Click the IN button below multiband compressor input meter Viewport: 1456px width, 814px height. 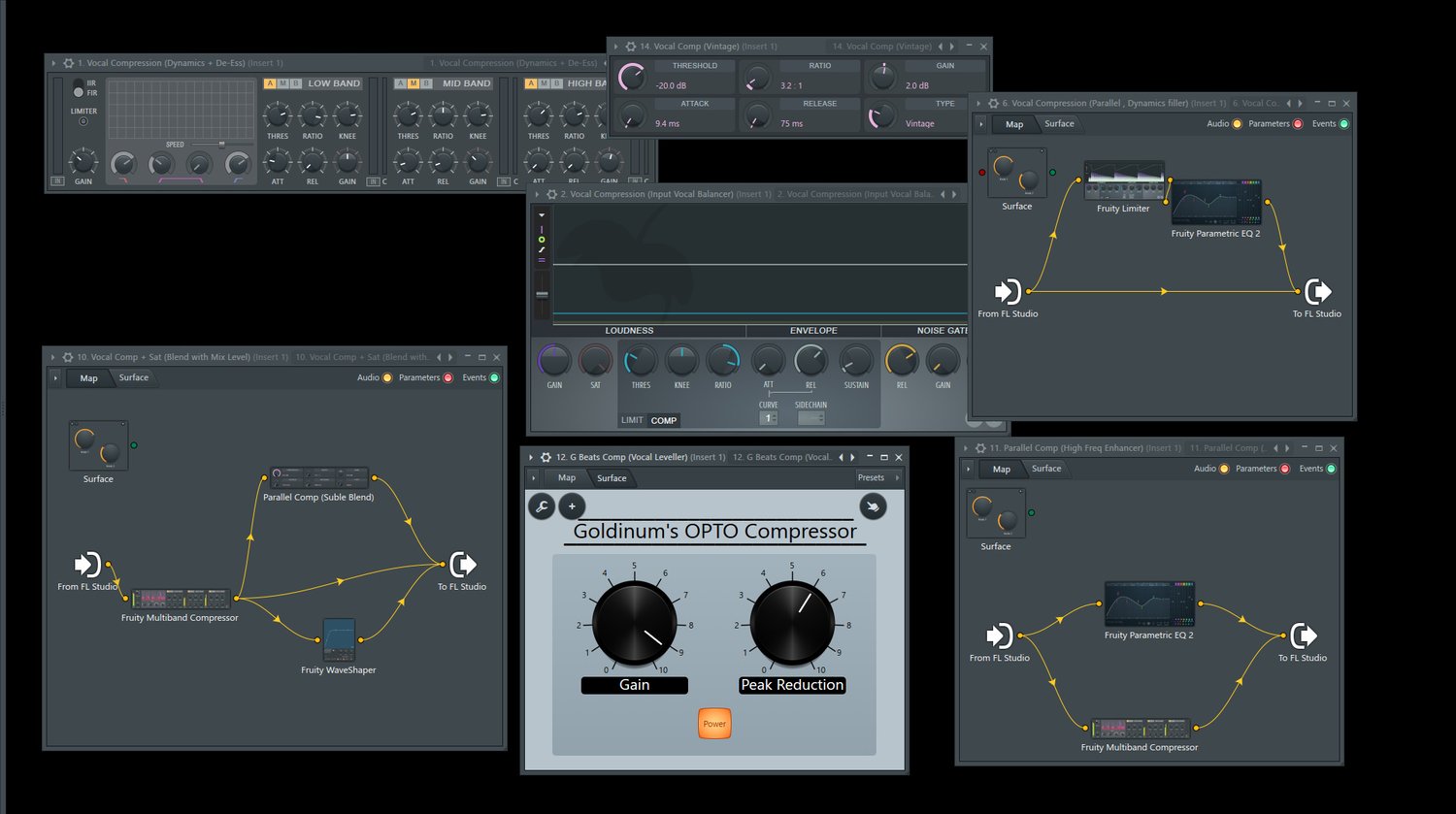pos(57,181)
